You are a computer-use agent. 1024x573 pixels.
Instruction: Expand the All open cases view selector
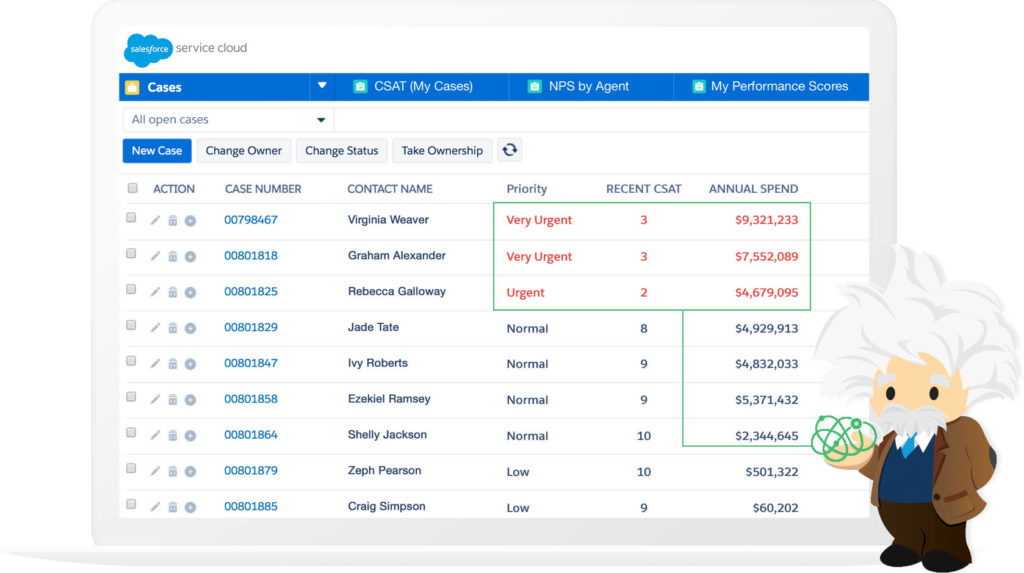pyautogui.click(x=228, y=120)
